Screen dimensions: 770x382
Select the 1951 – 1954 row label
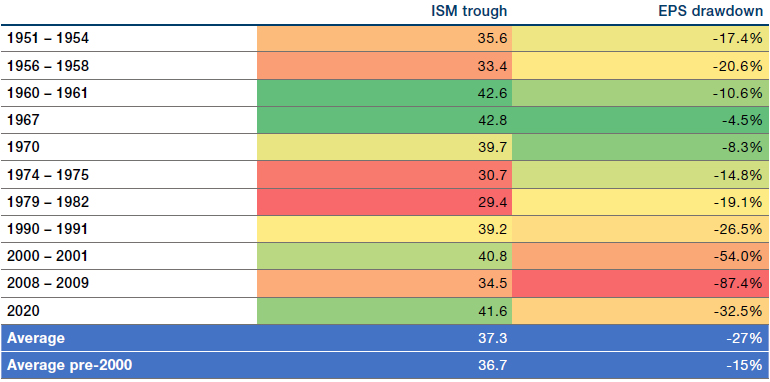(x=48, y=38)
